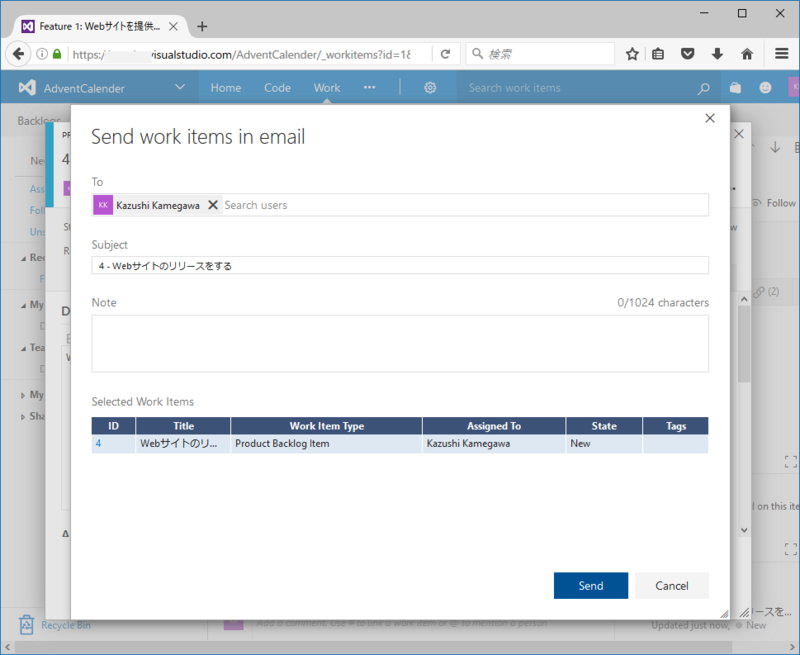Expand the AdventCalender project dropdown

[180, 87]
